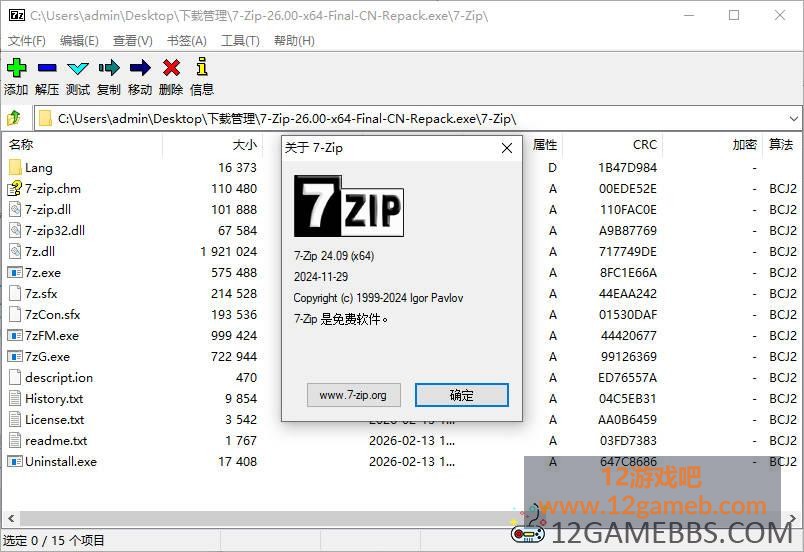Click the Extract (解压) minus icon

click(x=47, y=67)
